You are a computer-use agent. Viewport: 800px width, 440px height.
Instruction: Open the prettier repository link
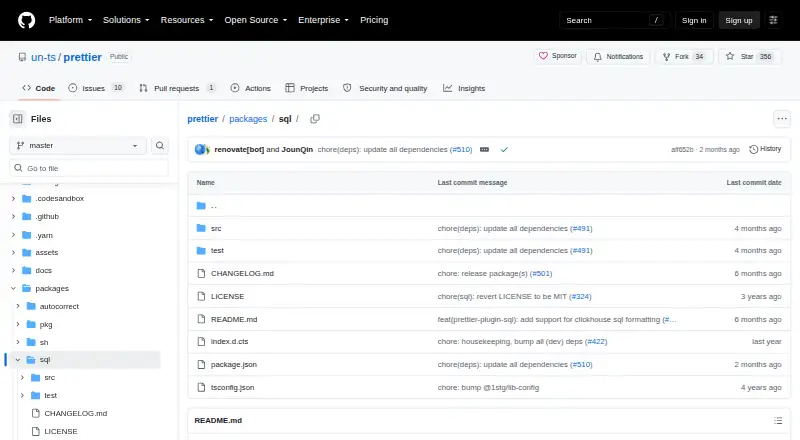(83, 57)
